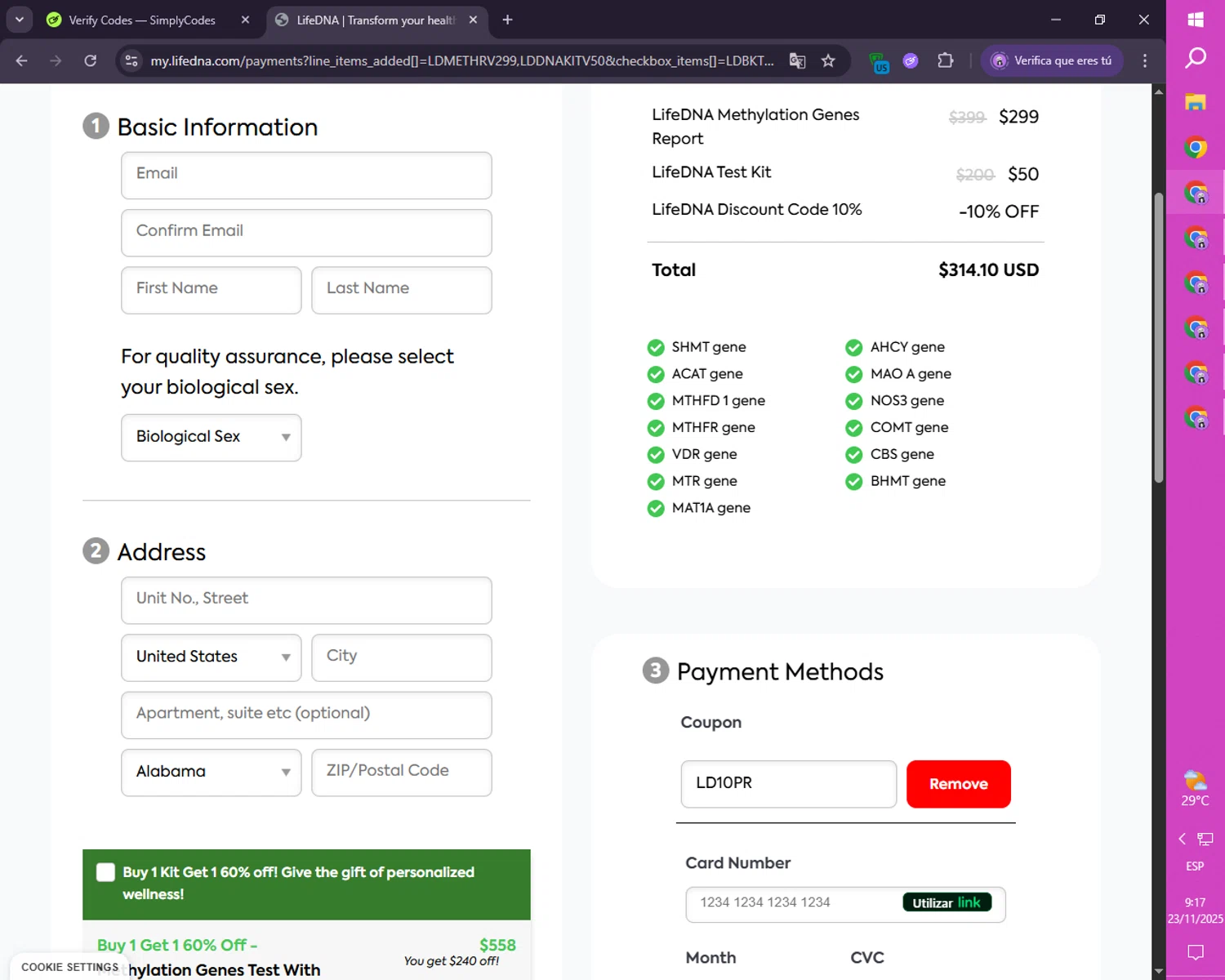Click the coupon field containing LD10PR
Image resolution: width=1225 pixels, height=980 pixels.
click(789, 784)
